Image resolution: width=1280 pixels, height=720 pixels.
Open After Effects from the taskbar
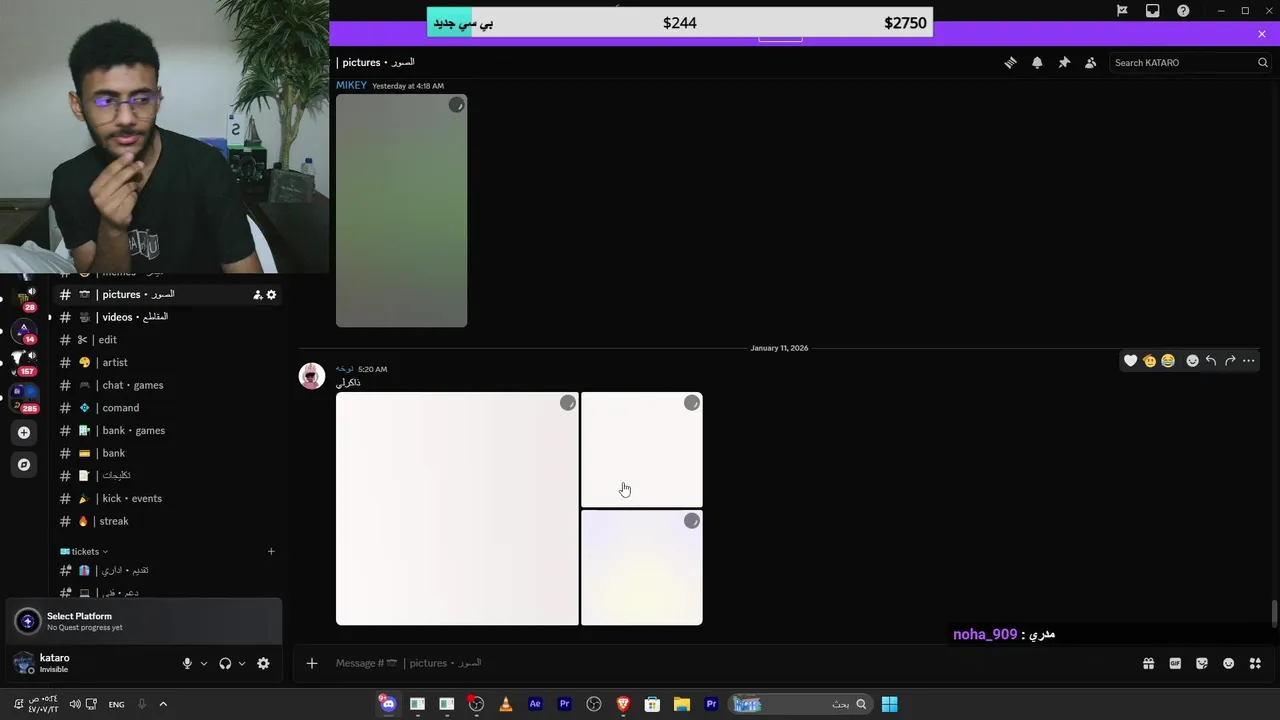pos(535,704)
